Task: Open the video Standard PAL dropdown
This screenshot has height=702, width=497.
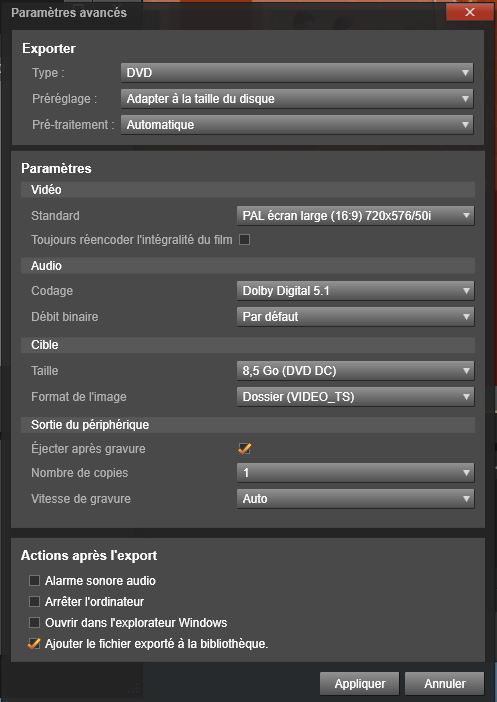Action: pyautogui.click(x=355, y=216)
